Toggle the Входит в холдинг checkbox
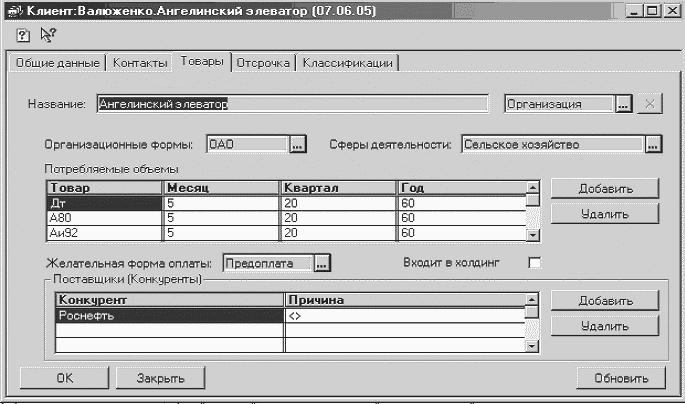Image resolution: width=685 pixels, height=404 pixels. 534,263
